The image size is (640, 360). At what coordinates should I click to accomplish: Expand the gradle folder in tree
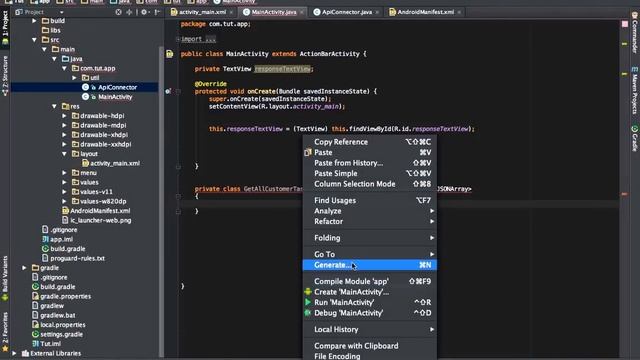[24, 268]
